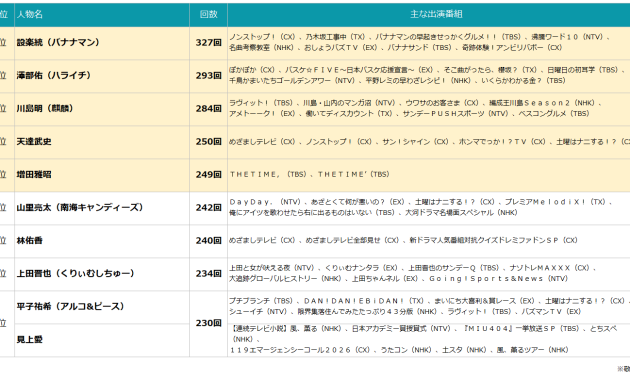Click the 主な出演番組 column header

429,14
